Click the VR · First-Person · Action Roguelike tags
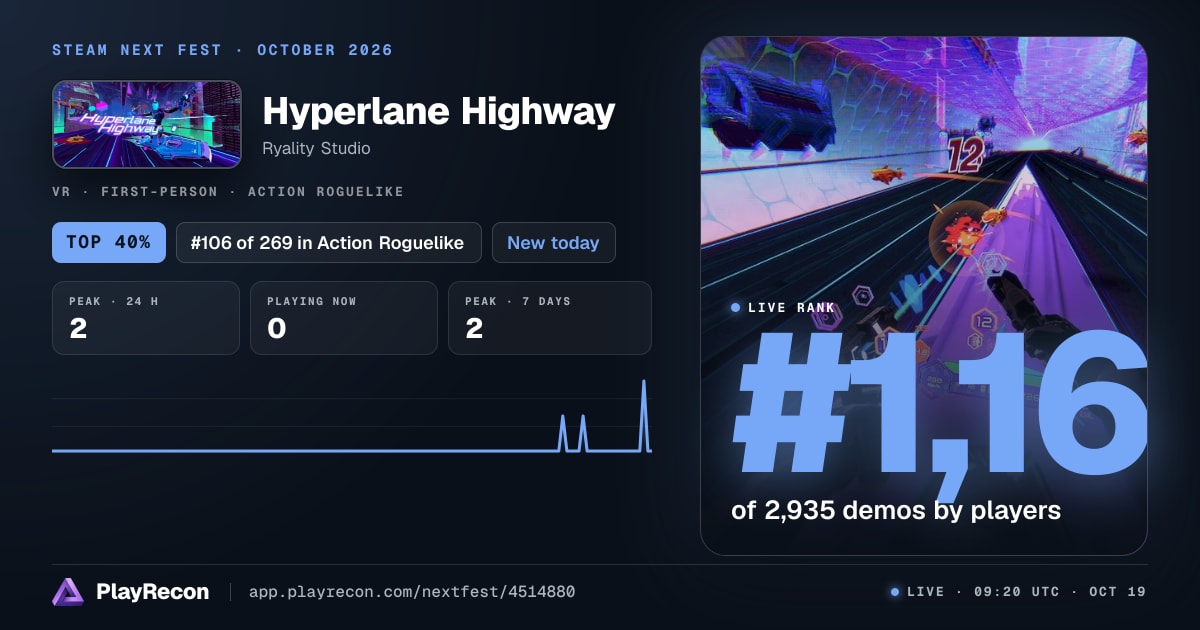The image size is (1200, 630). pos(228,191)
